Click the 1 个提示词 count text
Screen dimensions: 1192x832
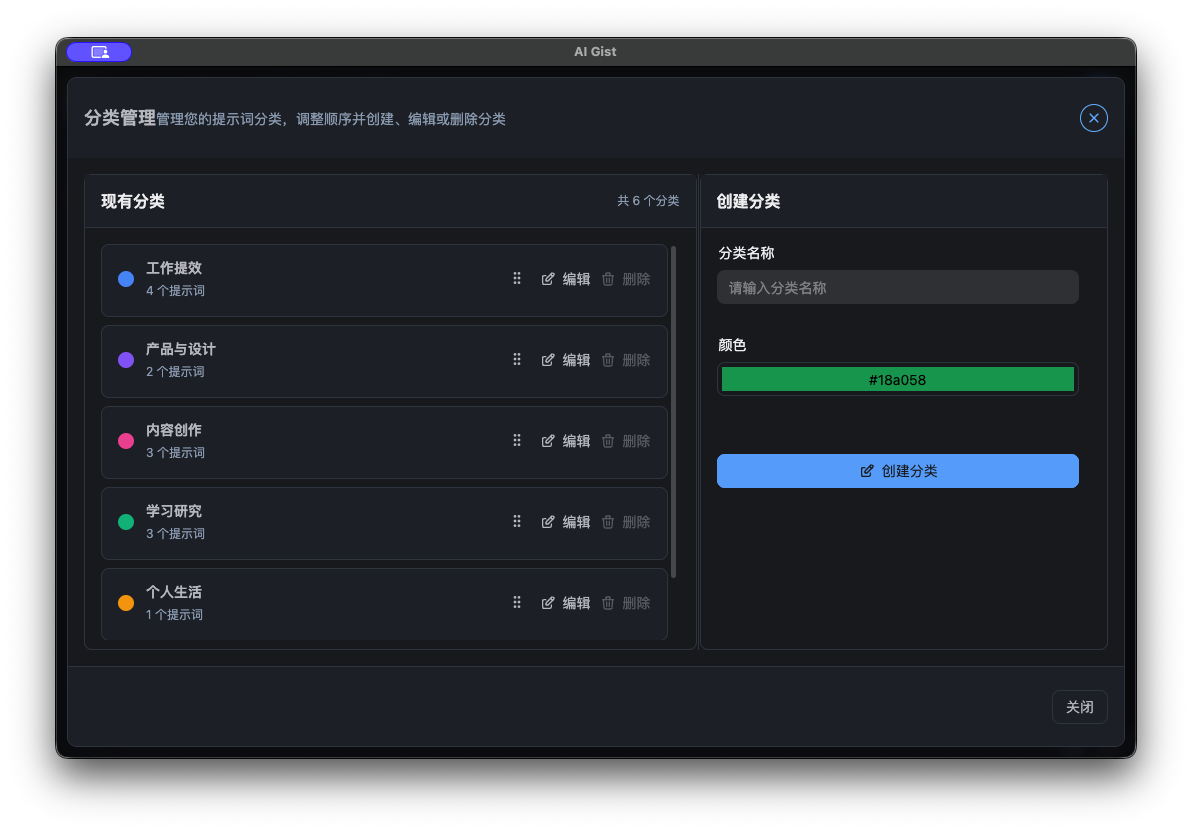174,614
